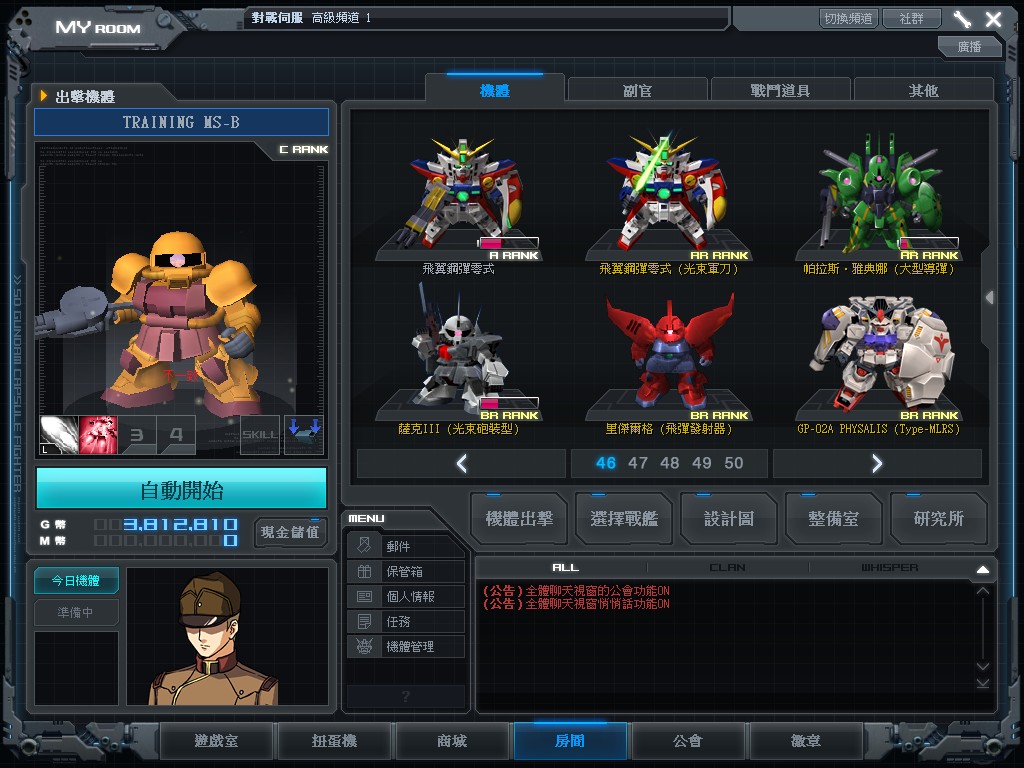Click the 社群 button
This screenshot has height=768, width=1024.
click(912, 18)
